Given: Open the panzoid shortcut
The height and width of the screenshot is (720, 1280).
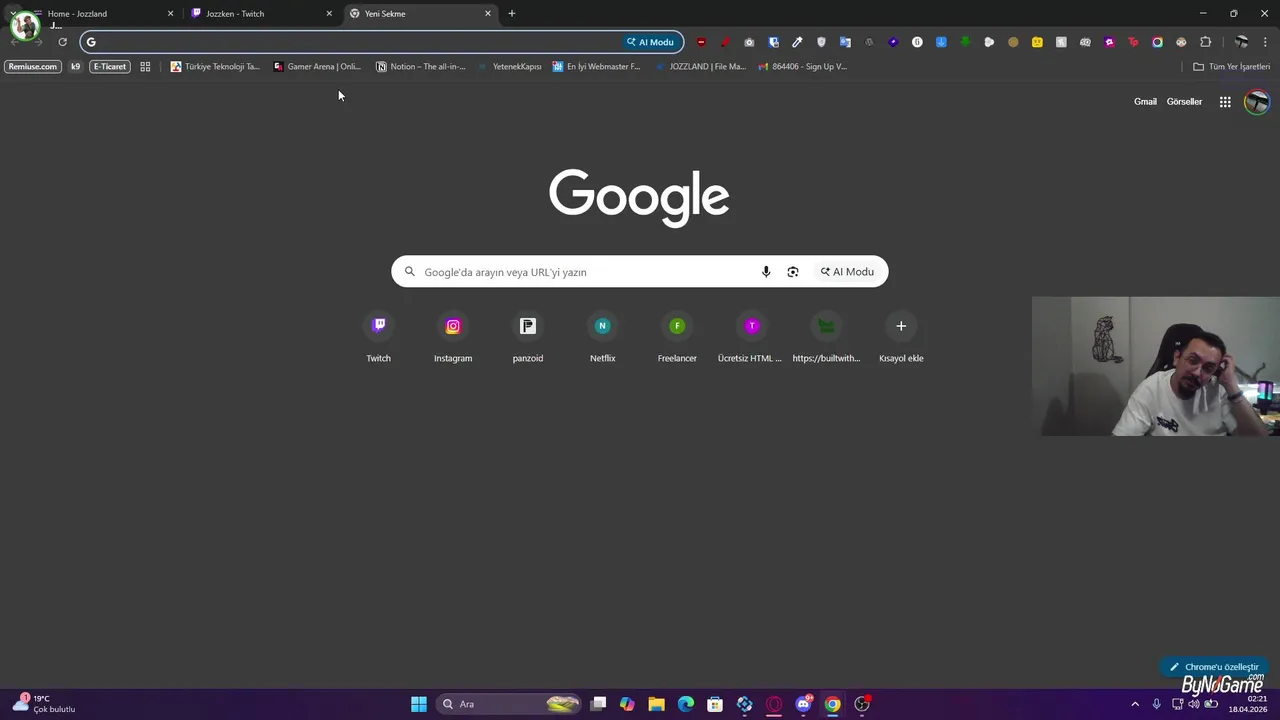Looking at the screenshot, I should click(x=528, y=338).
